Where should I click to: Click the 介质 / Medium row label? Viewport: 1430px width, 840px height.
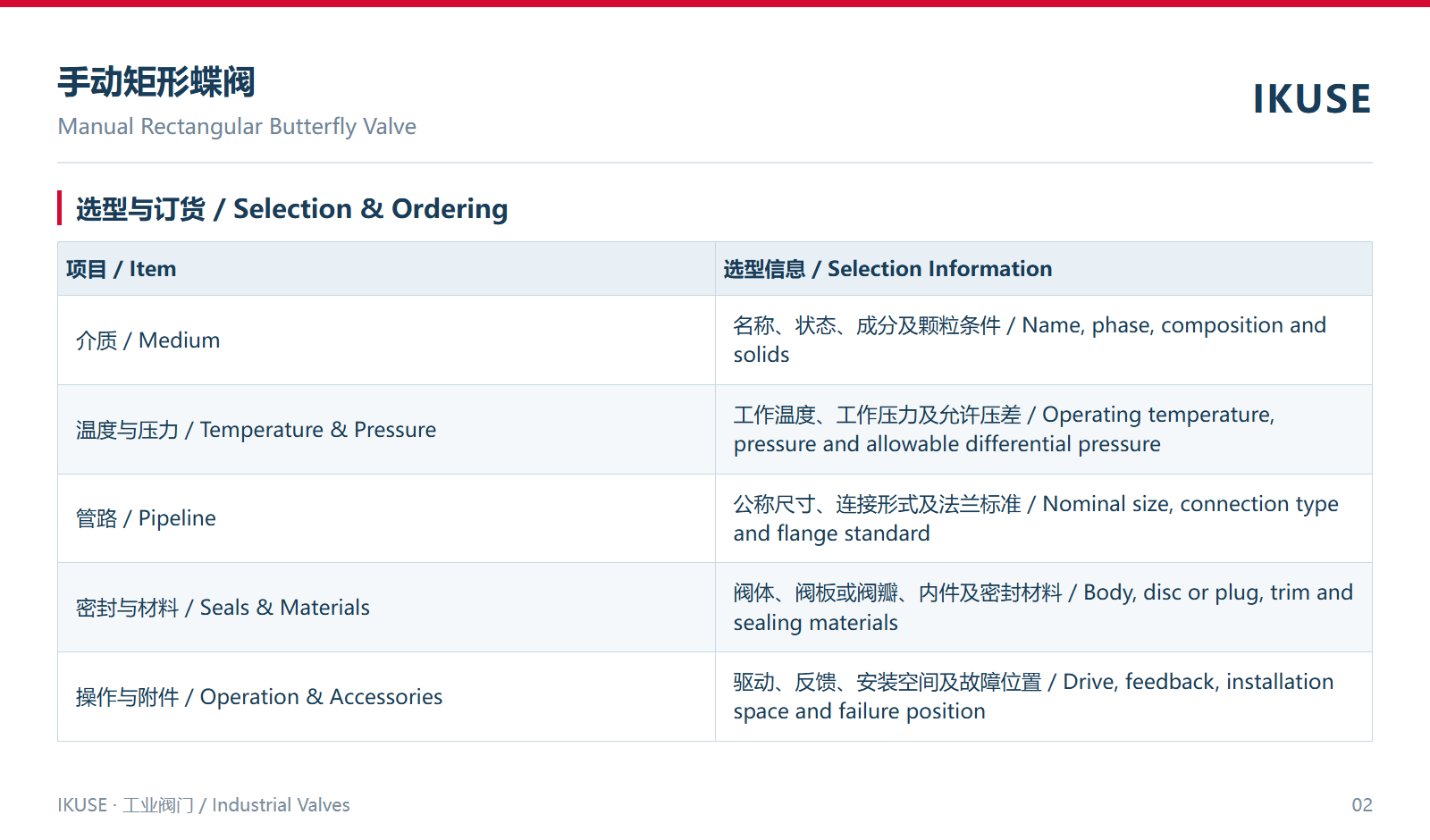147,340
